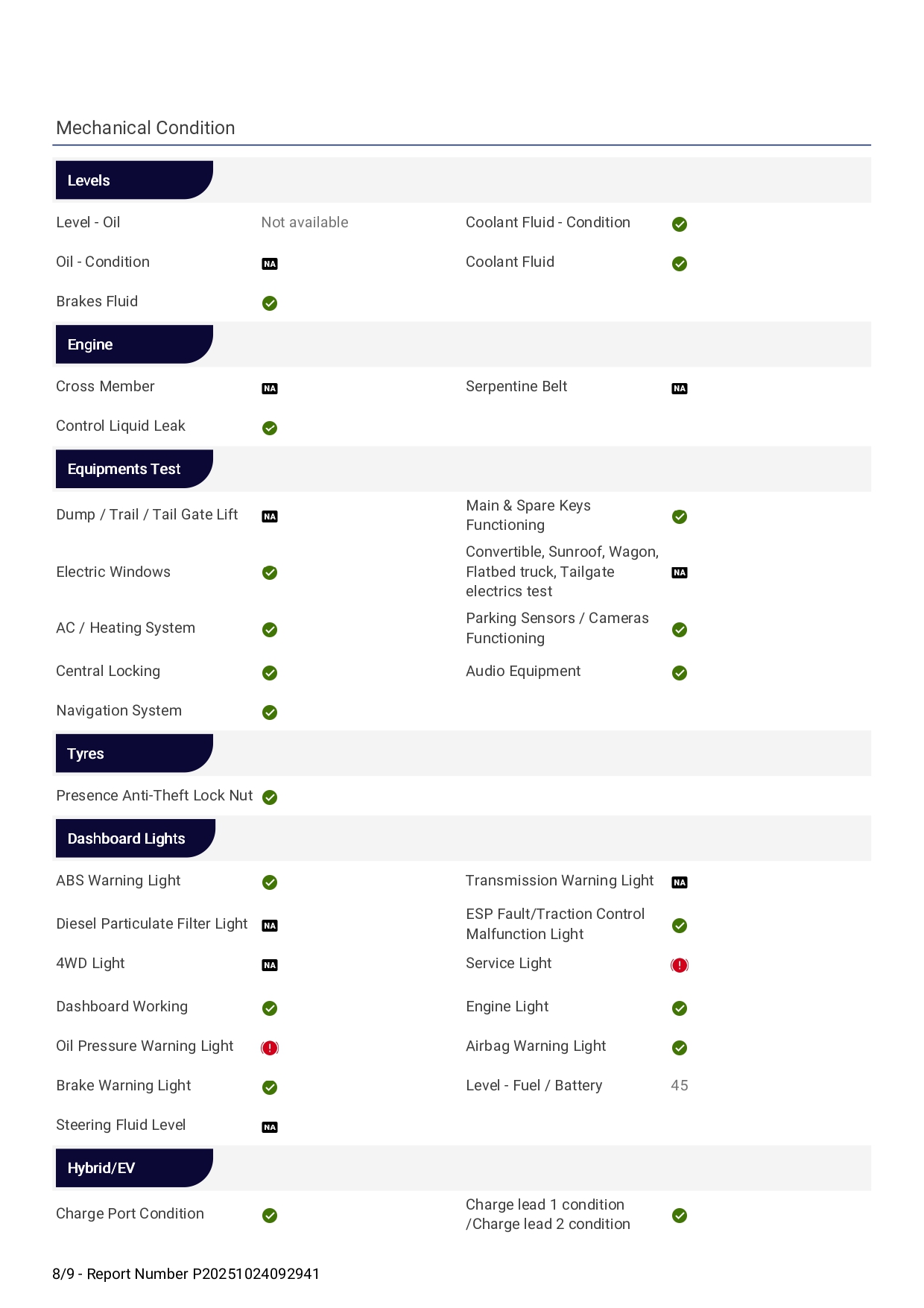
Task: Click the Navigation System green check icon
Action: [x=270, y=713]
